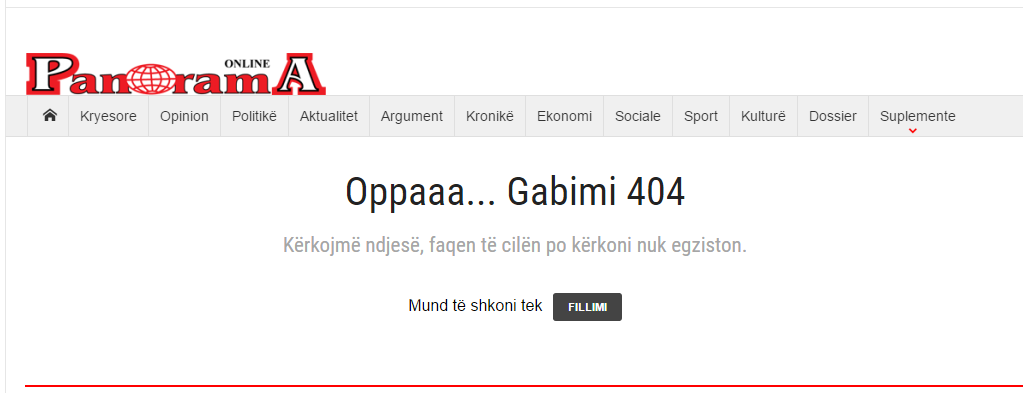Open the Kryesore section
Screen dimensions: 1023x393
point(108,116)
